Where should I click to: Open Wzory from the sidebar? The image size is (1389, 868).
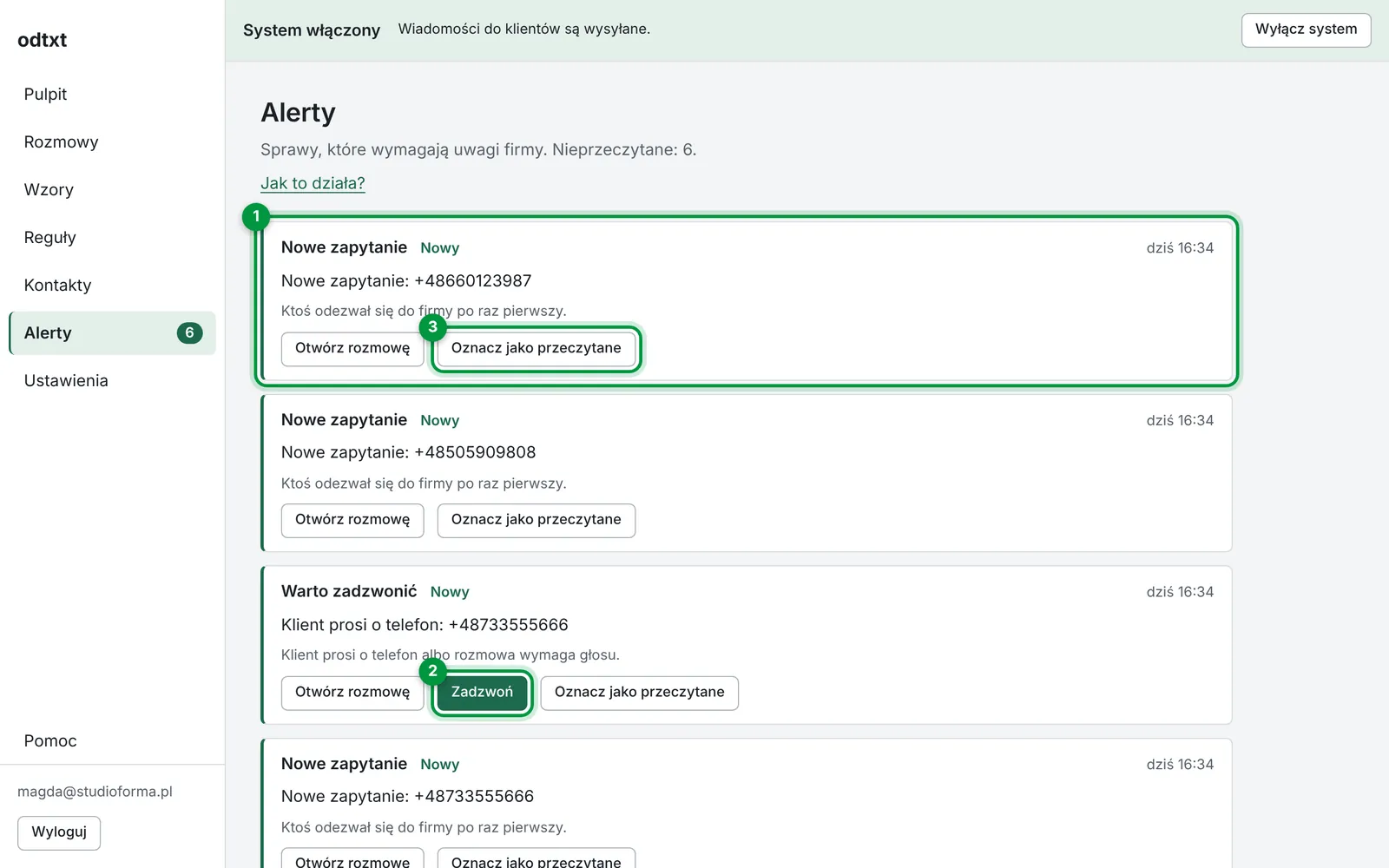point(112,189)
